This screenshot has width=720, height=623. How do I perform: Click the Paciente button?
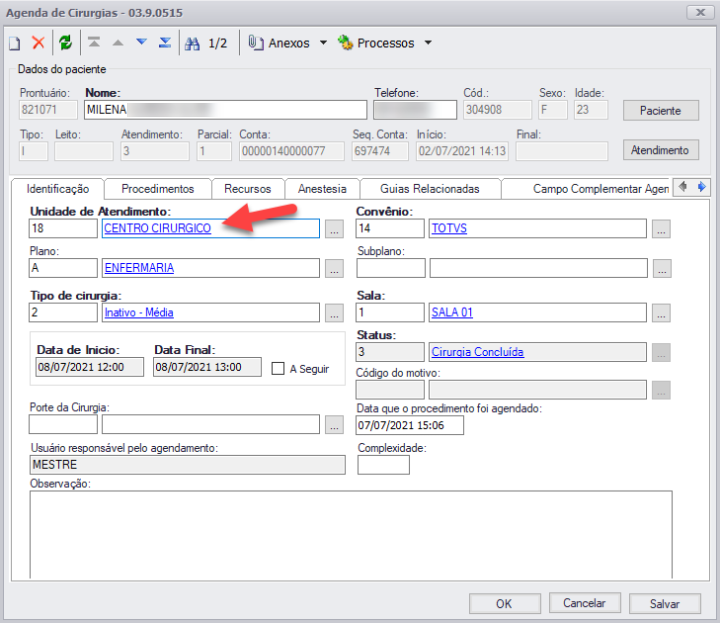pyautogui.click(x=661, y=110)
